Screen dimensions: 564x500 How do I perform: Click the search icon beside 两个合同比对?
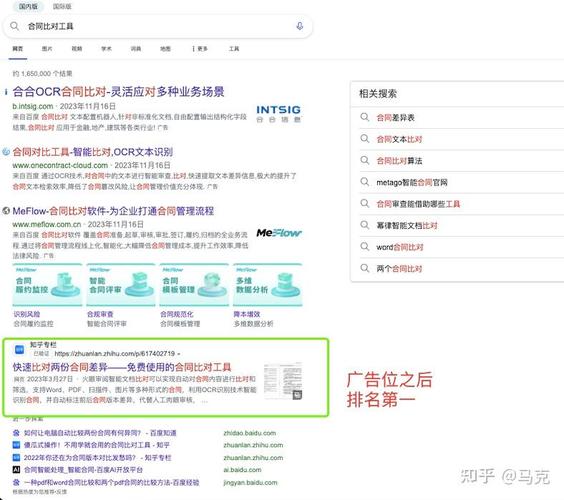(365, 268)
